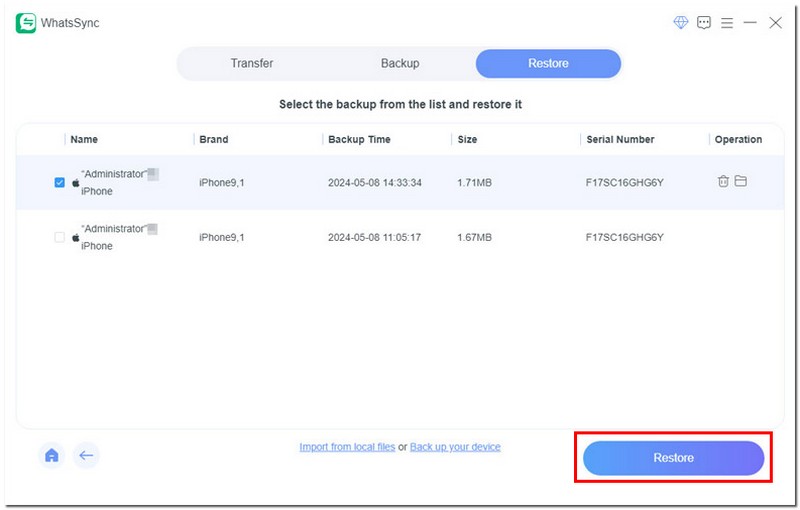
Task: Open Import from local files link
Action: 347,447
